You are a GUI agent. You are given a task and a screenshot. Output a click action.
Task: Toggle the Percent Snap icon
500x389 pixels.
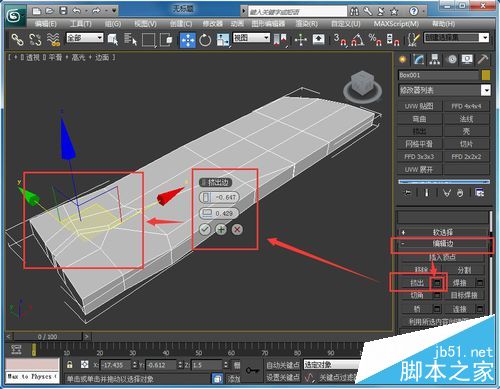375,40
